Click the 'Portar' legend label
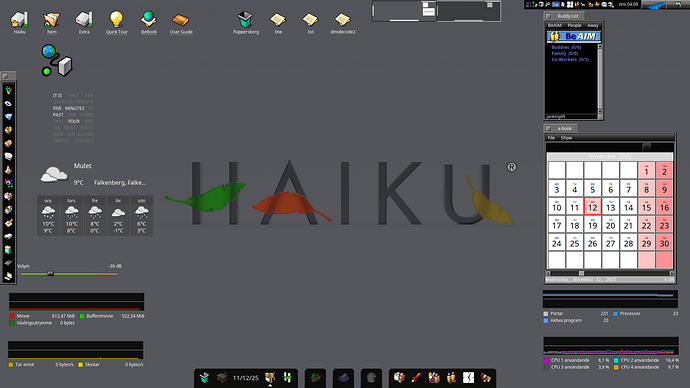This screenshot has width=690, height=388. tap(557, 313)
